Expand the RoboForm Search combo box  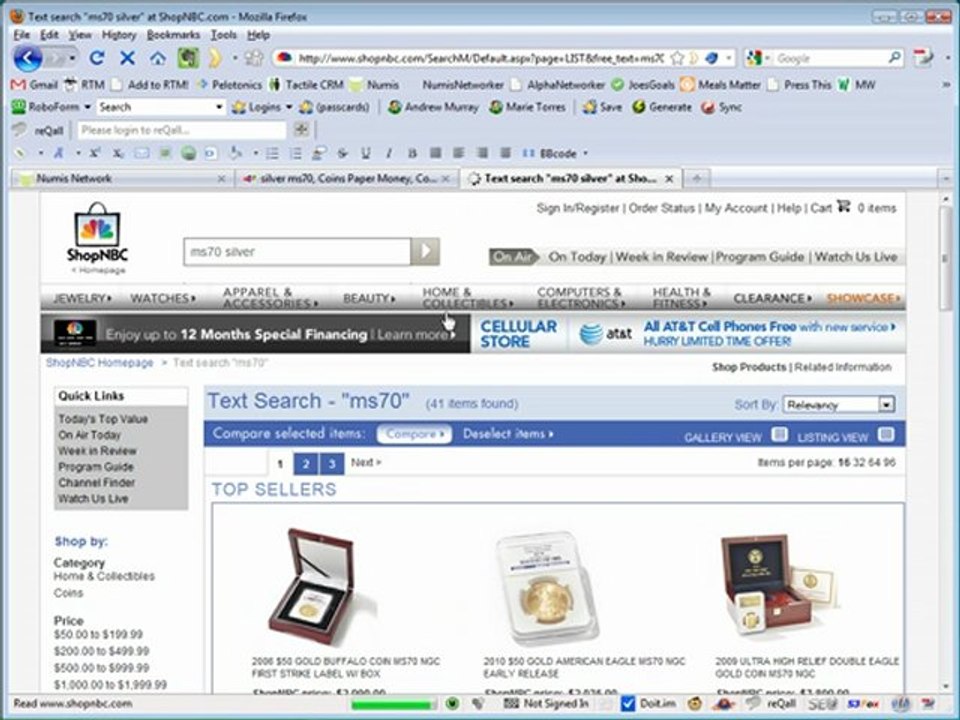click(219, 107)
